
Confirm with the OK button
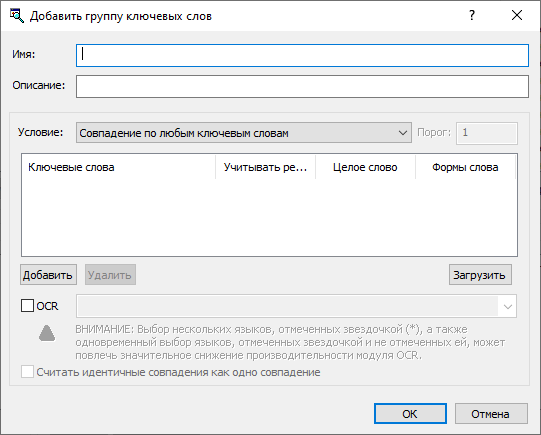click(x=410, y=414)
